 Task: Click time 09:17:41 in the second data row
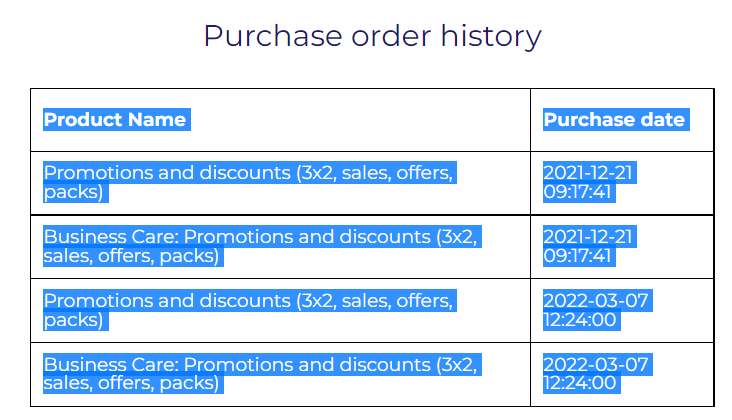(x=578, y=255)
